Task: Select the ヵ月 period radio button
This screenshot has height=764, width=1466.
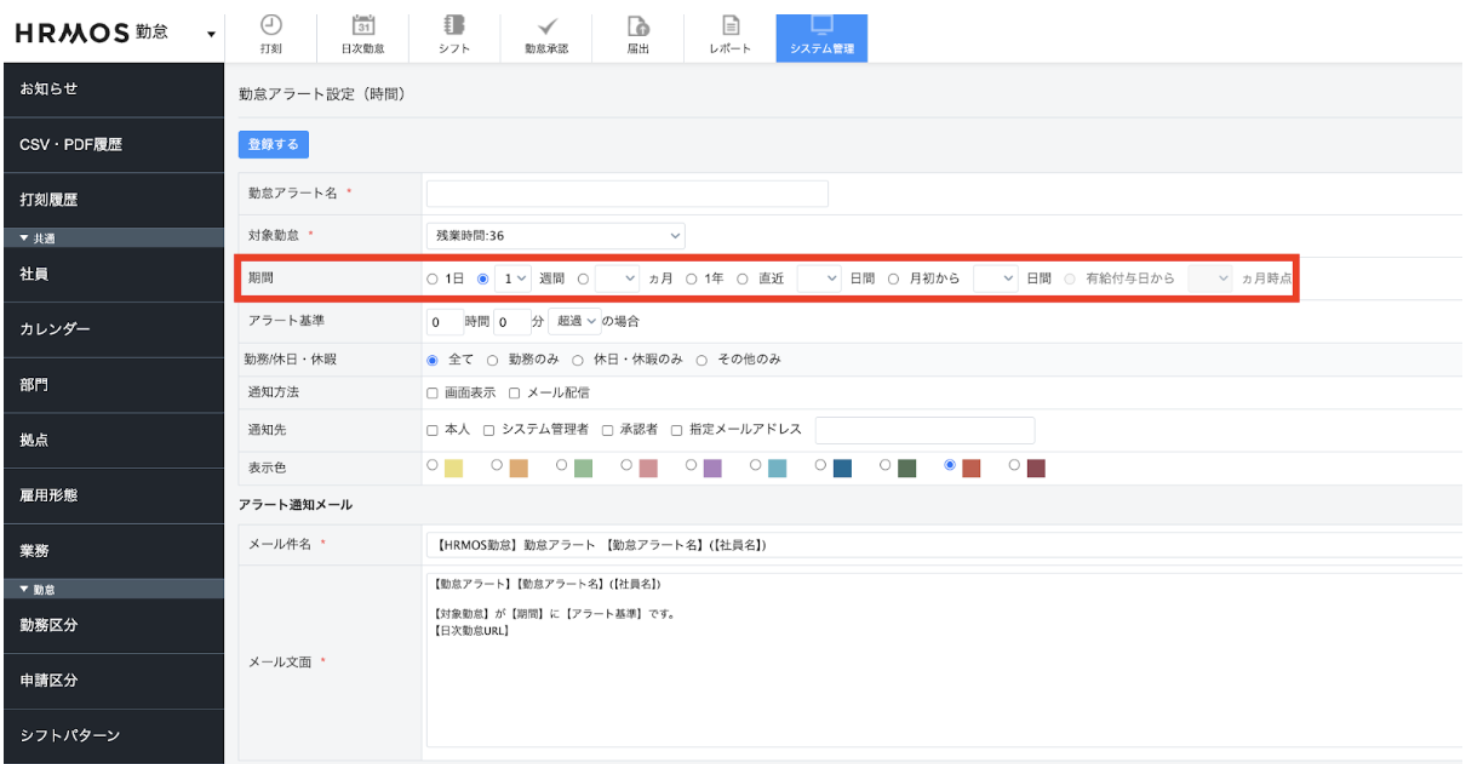Action: tap(584, 279)
